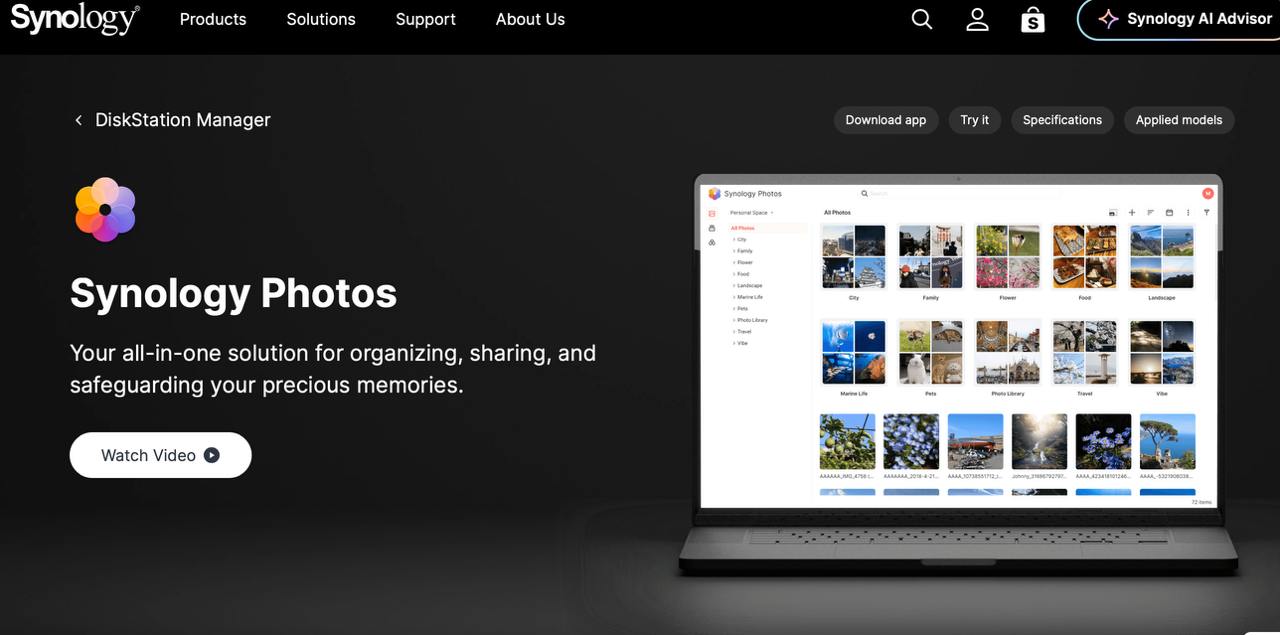Screen dimensions: 1280x635
Task: Open the Travel album thumbnail
Action: [x=1085, y=352]
